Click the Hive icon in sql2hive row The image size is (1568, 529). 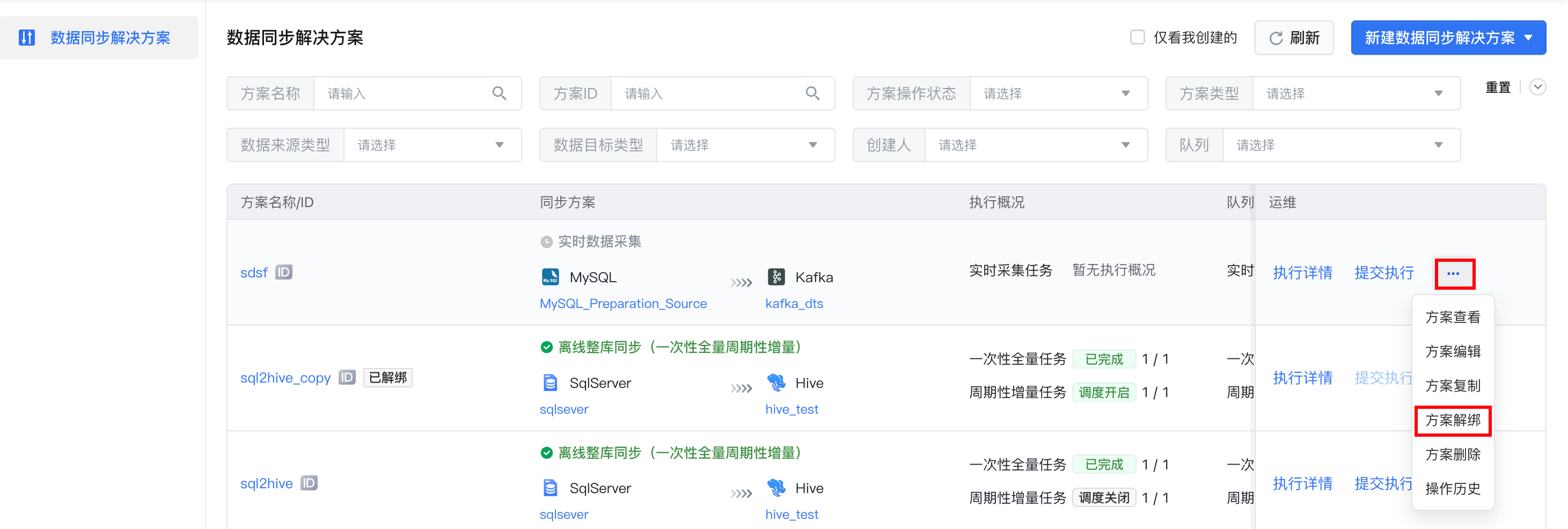click(776, 488)
